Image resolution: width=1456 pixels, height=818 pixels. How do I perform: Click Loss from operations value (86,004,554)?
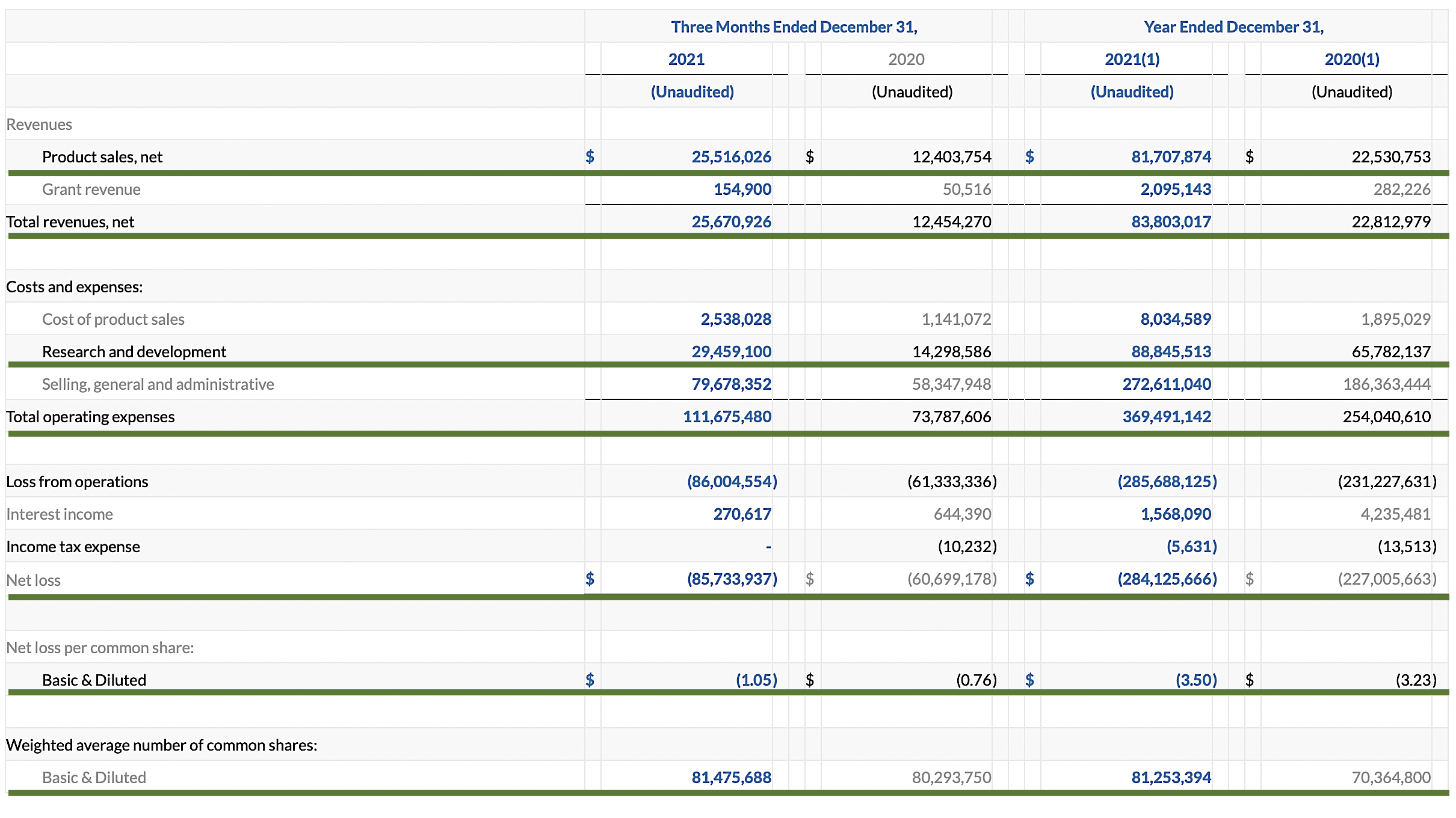pyautogui.click(x=732, y=482)
